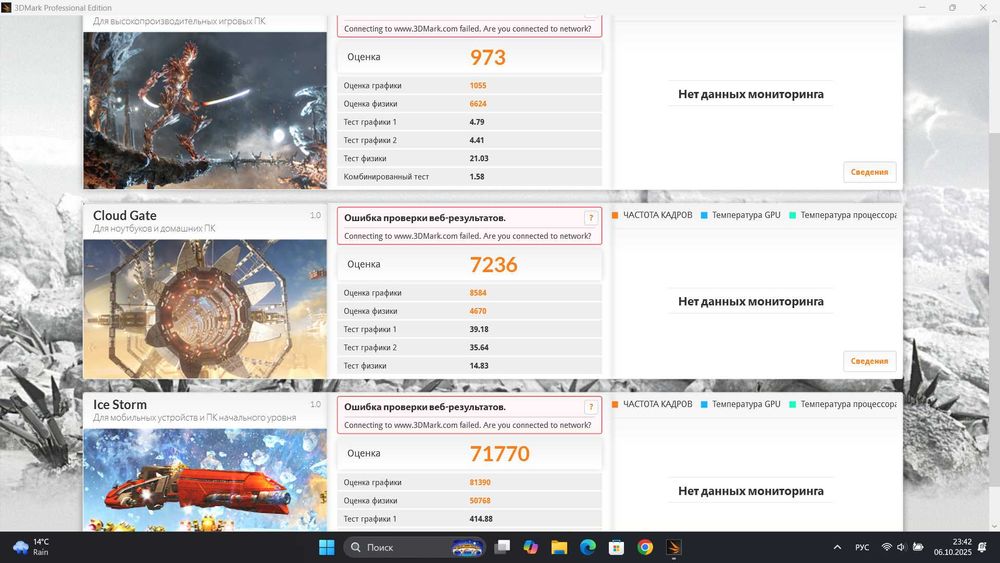1000x563 pixels.
Task: Select Cloud Gate Температура GPU blue legend swatch
Action: coord(704,216)
